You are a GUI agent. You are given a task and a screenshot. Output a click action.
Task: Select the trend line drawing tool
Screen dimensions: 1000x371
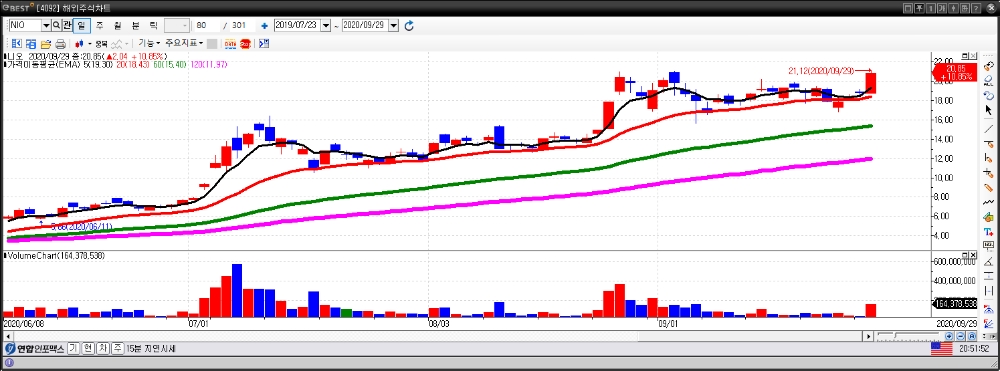click(x=989, y=129)
